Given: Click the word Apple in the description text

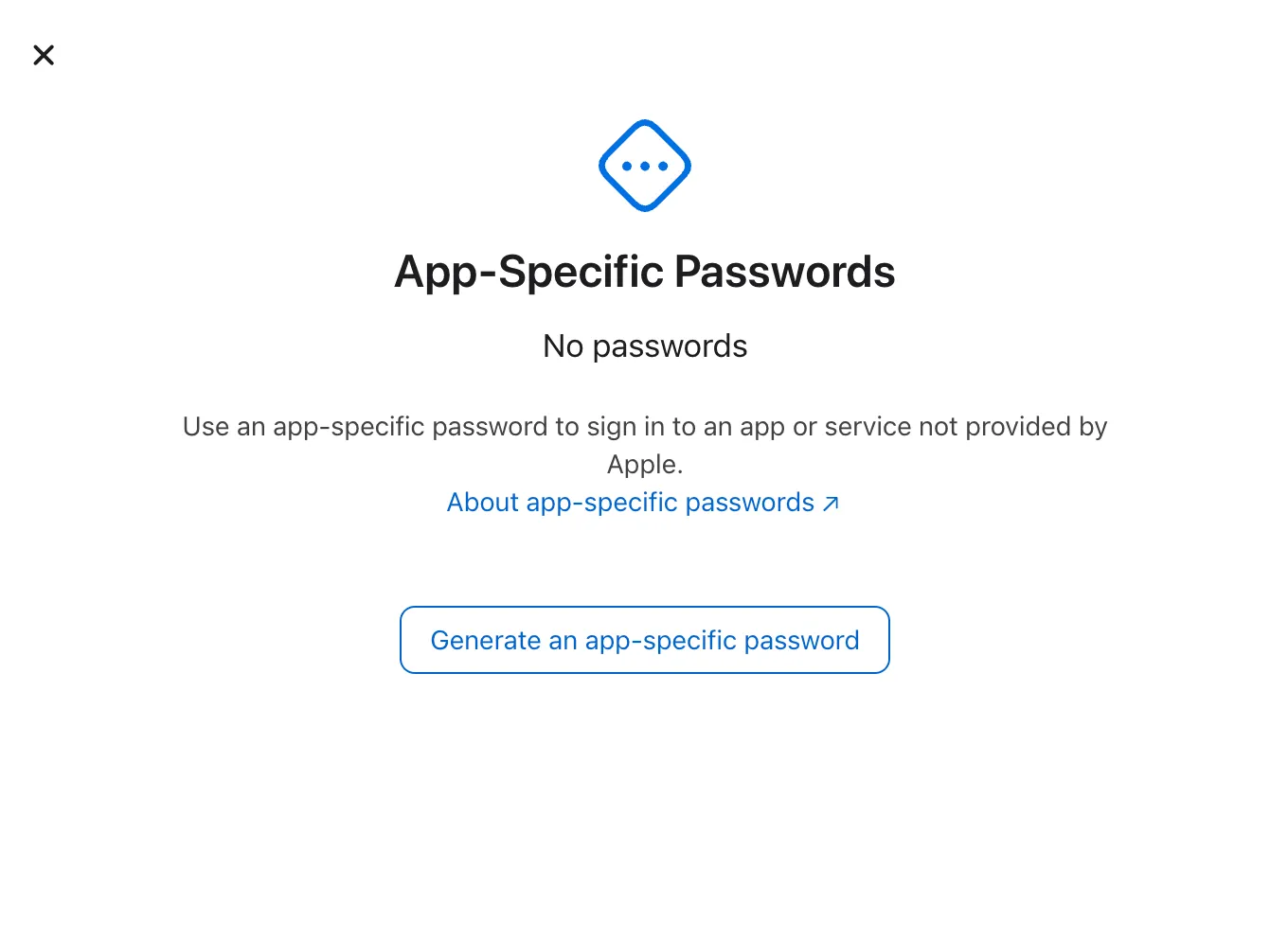Looking at the screenshot, I should (x=643, y=464).
